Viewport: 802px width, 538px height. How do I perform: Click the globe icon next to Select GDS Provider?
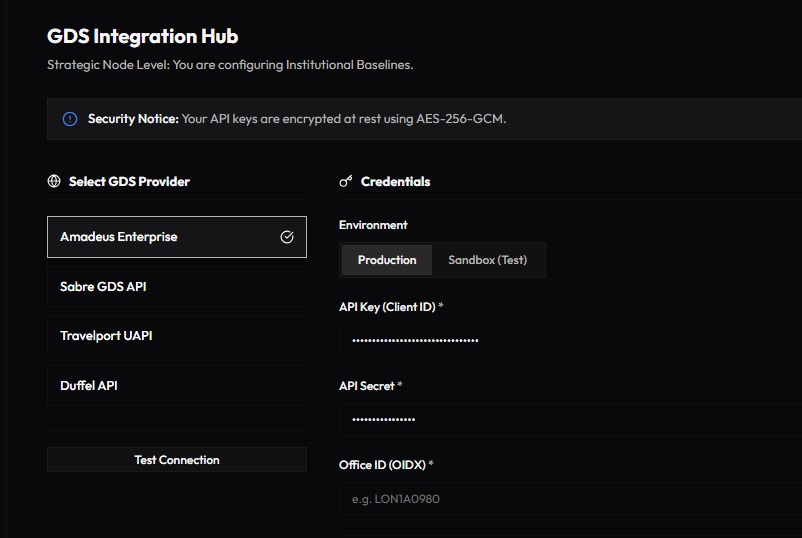(54, 181)
